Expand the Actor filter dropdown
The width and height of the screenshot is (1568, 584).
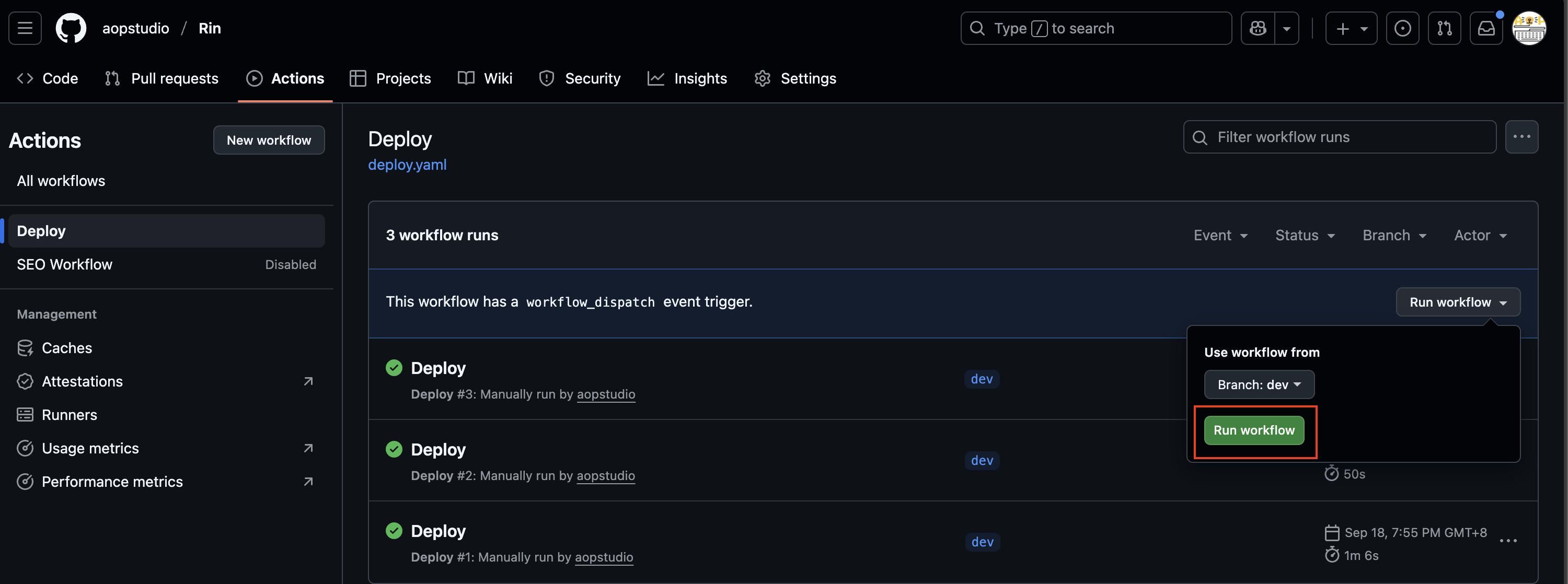tap(1480, 236)
